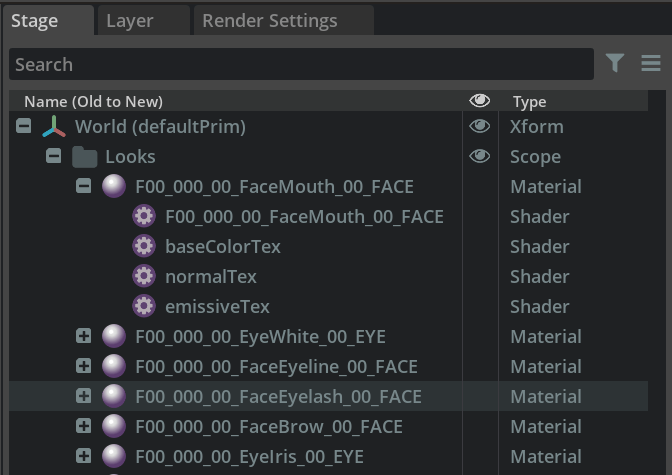Expand the F00_000_00_FaceBrow_00_FACE material
This screenshot has width=672, height=475.
(x=84, y=427)
